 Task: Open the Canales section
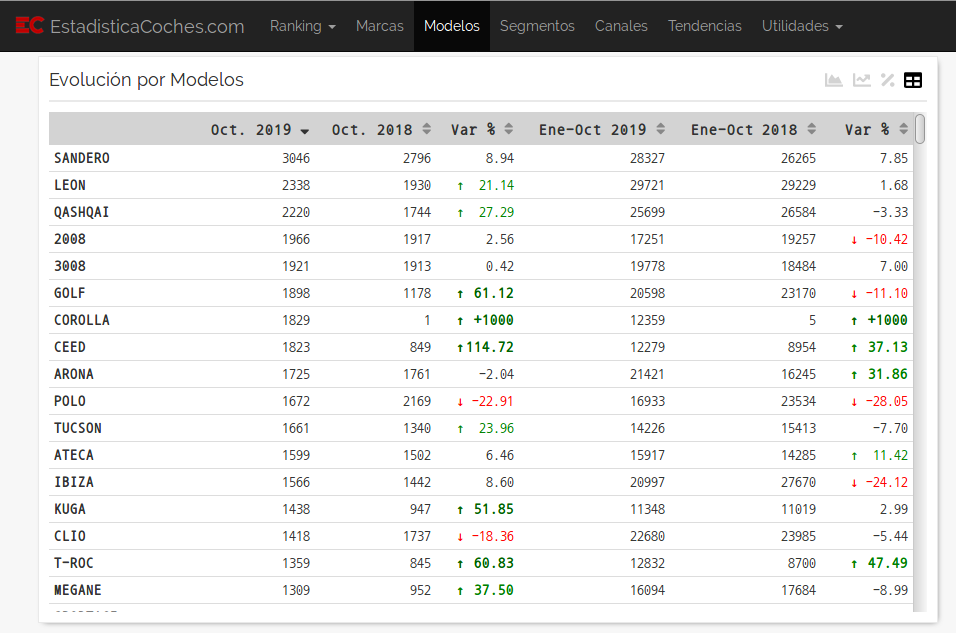[x=621, y=26]
